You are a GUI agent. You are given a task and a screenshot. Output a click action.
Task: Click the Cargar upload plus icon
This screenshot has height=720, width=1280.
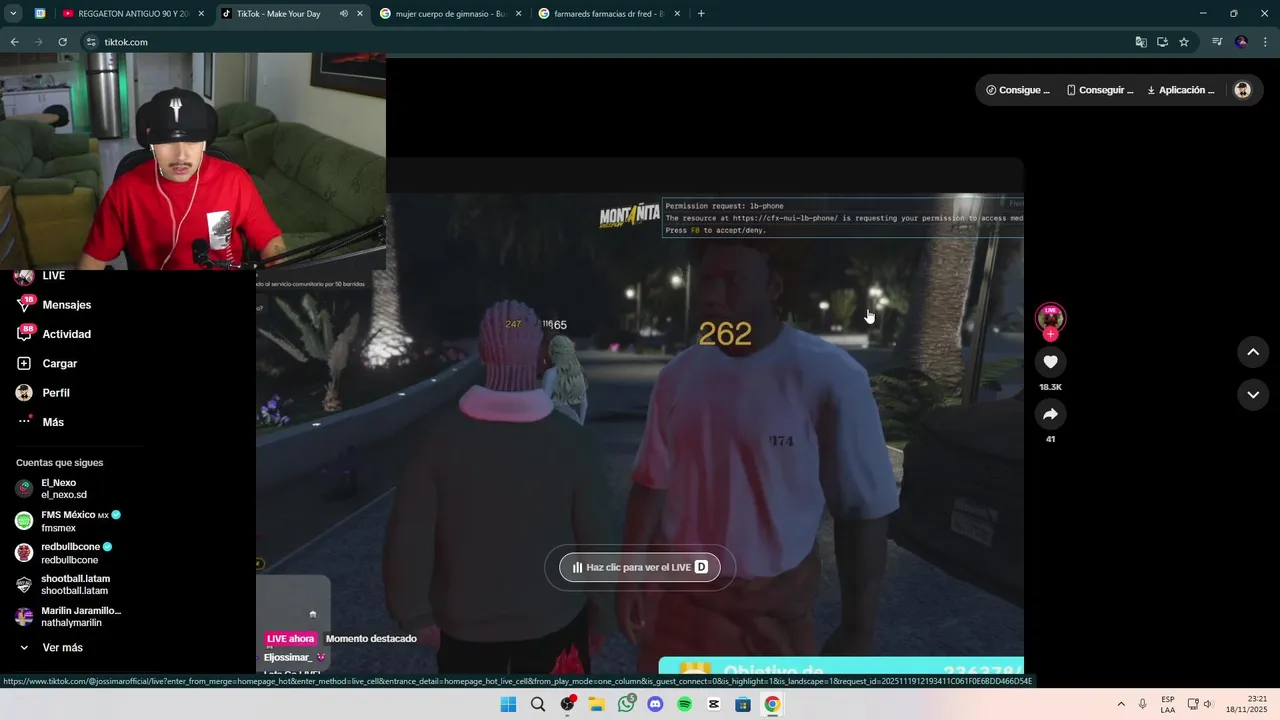(x=24, y=364)
